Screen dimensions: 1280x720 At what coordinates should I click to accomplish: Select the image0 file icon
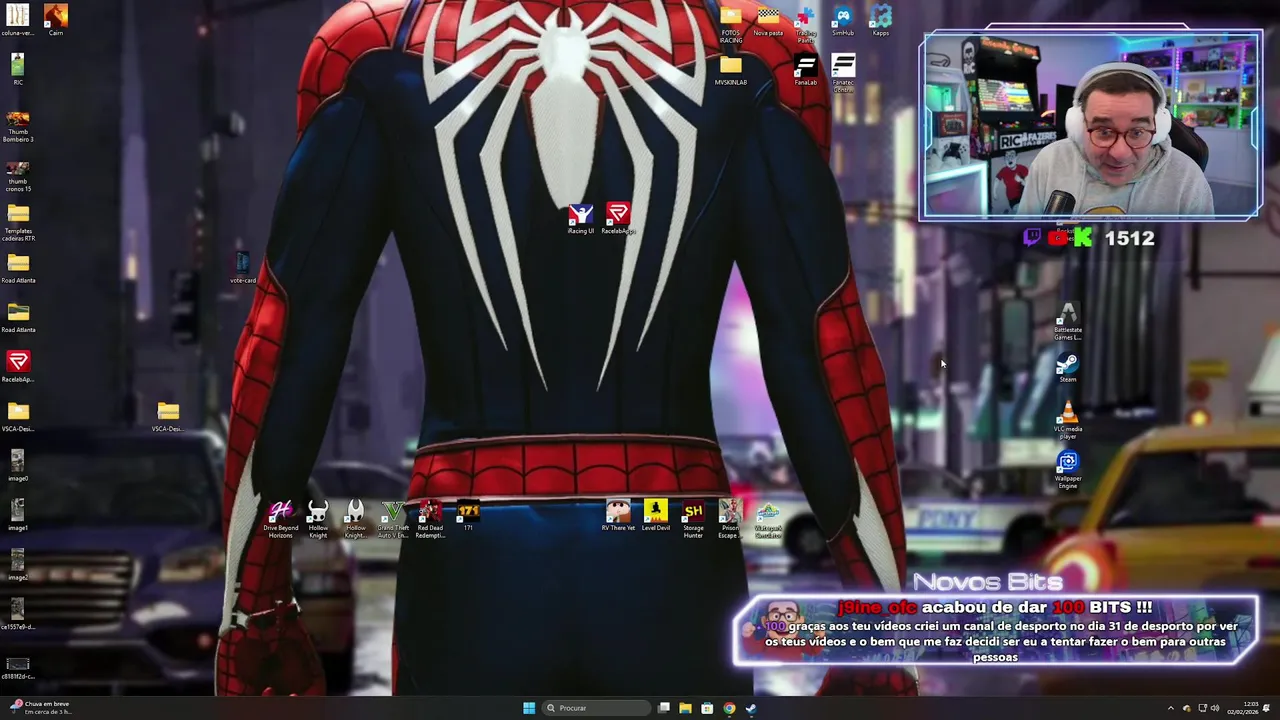tap(18, 465)
